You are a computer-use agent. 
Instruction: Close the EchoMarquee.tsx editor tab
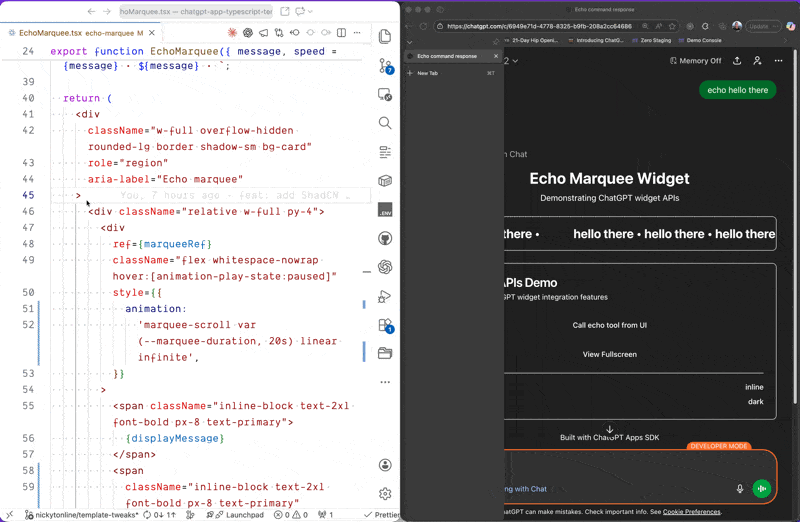(152, 33)
